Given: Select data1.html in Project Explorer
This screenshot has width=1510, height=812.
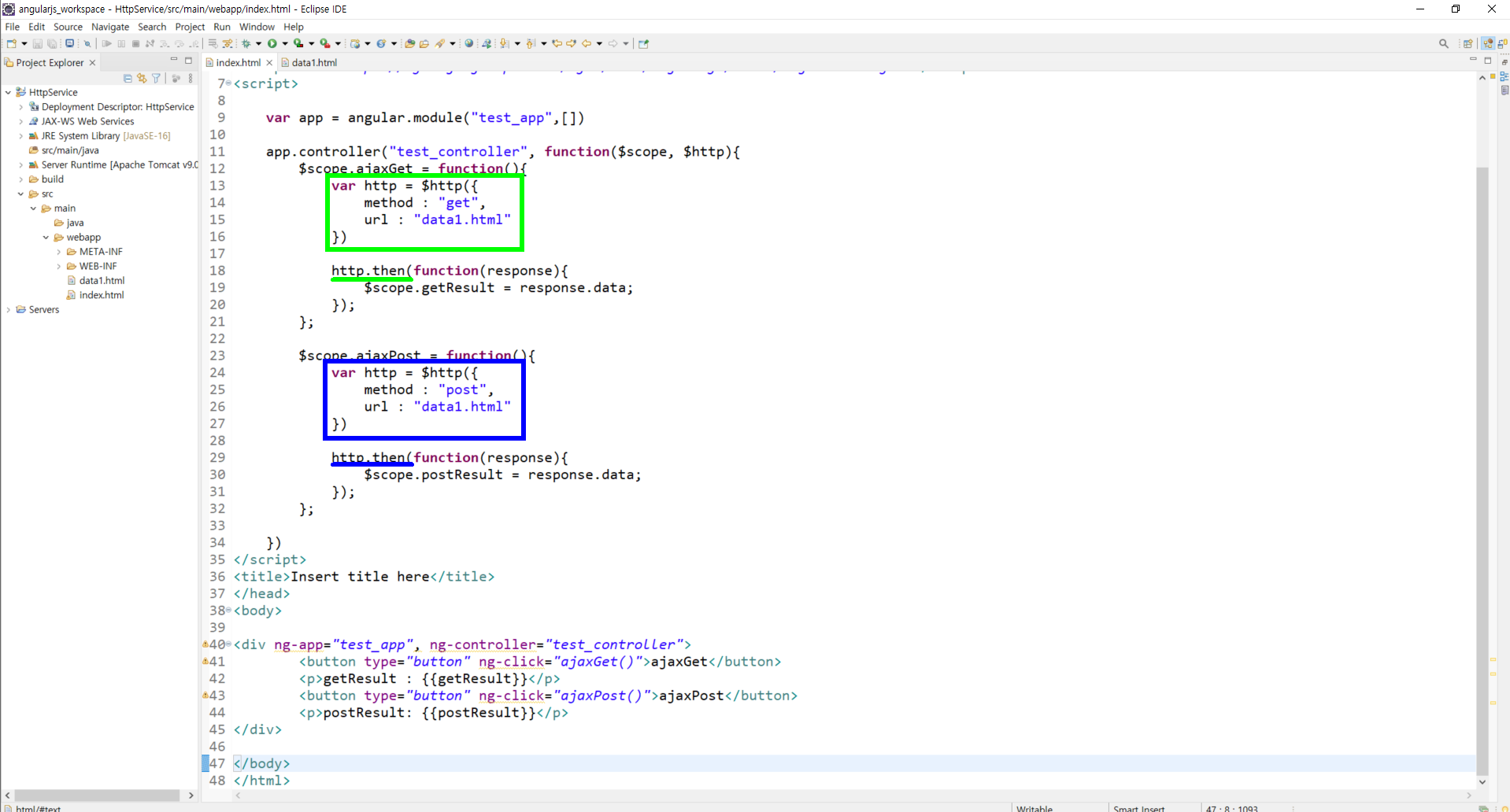Looking at the screenshot, I should [102, 281].
